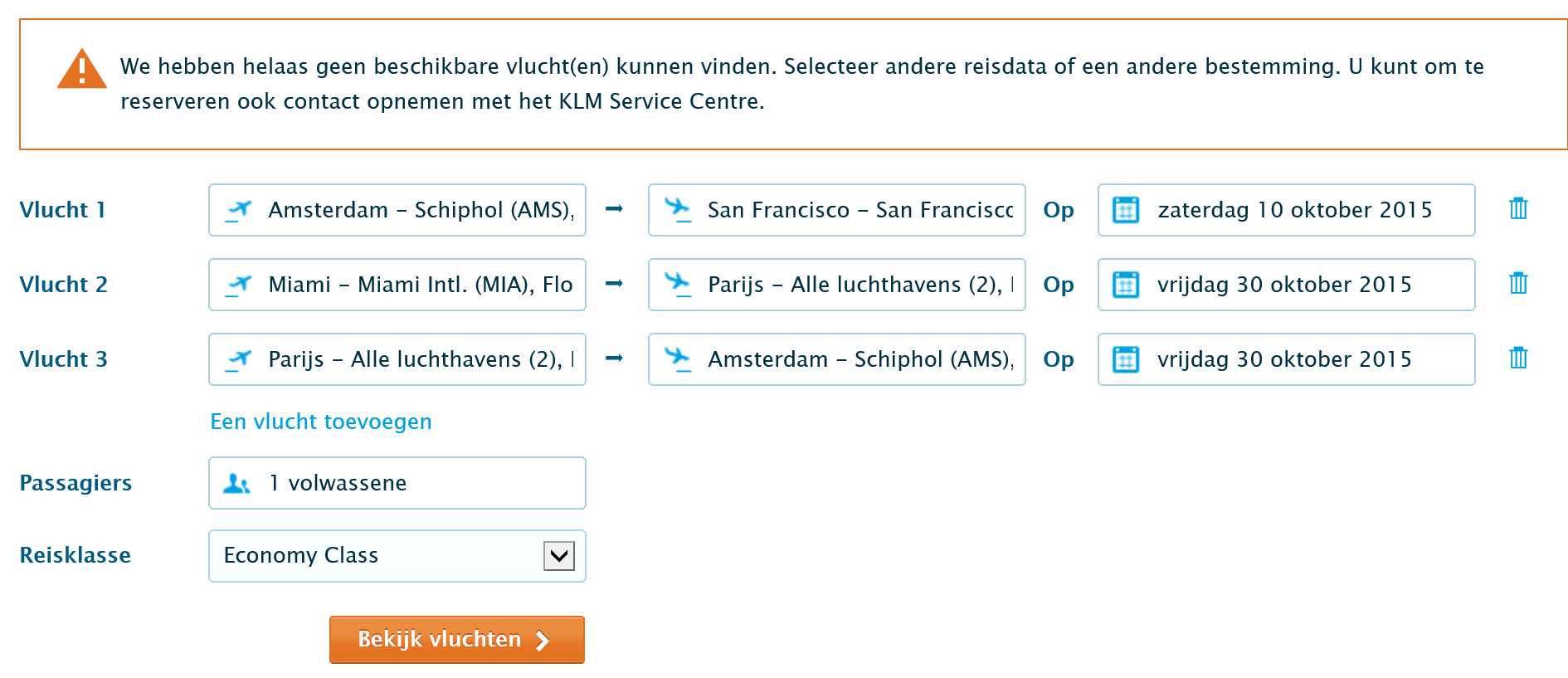This screenshot has height=678, width=1568.
Task: Click calendar icon in Vlucht 2 row
Action: (x=1126, y=285)
